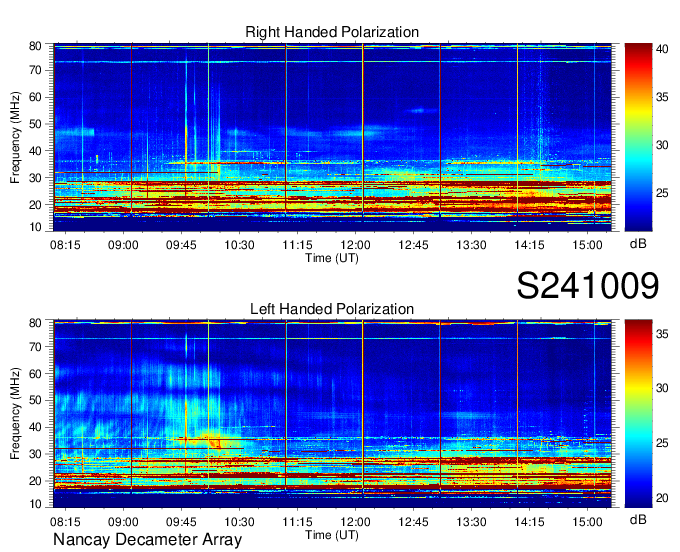Click the 13:30 tick label on the bottom plot
The width and height of the screenshot is (680, 552).
click(x=471, y=522)
